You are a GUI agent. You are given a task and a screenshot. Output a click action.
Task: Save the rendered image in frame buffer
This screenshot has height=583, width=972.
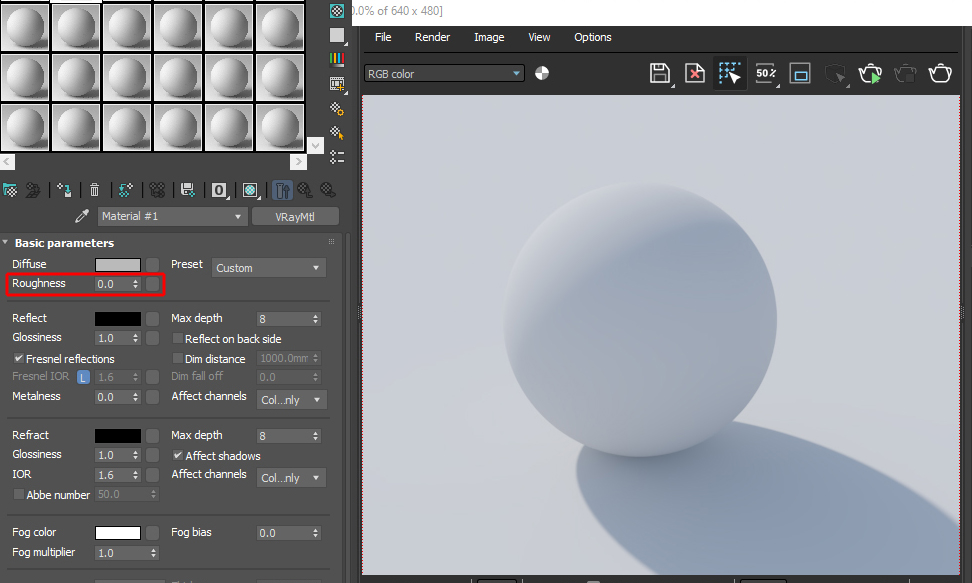point(660,73)
